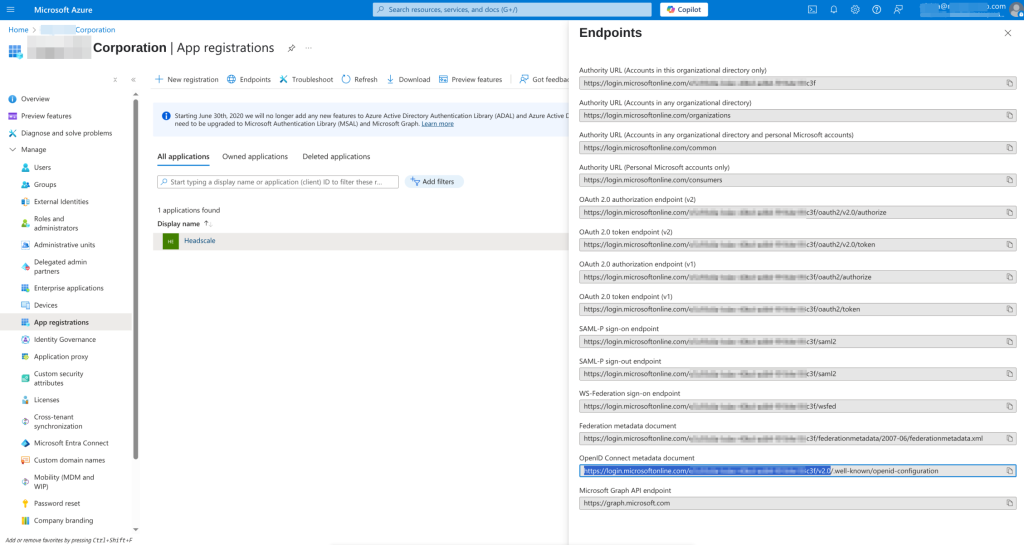The width and height of the screenshot is (1024, 545).
Task: Open the more options ellipsis by title
Action: click(309, 48)
